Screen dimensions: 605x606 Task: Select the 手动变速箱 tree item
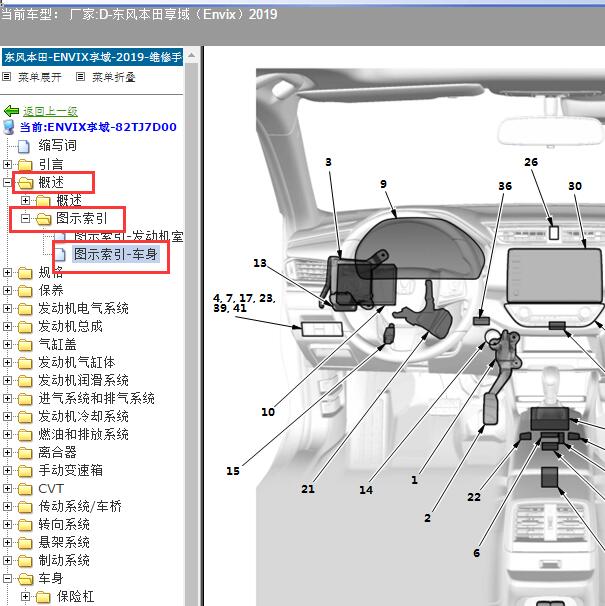(x=70, y=471)
